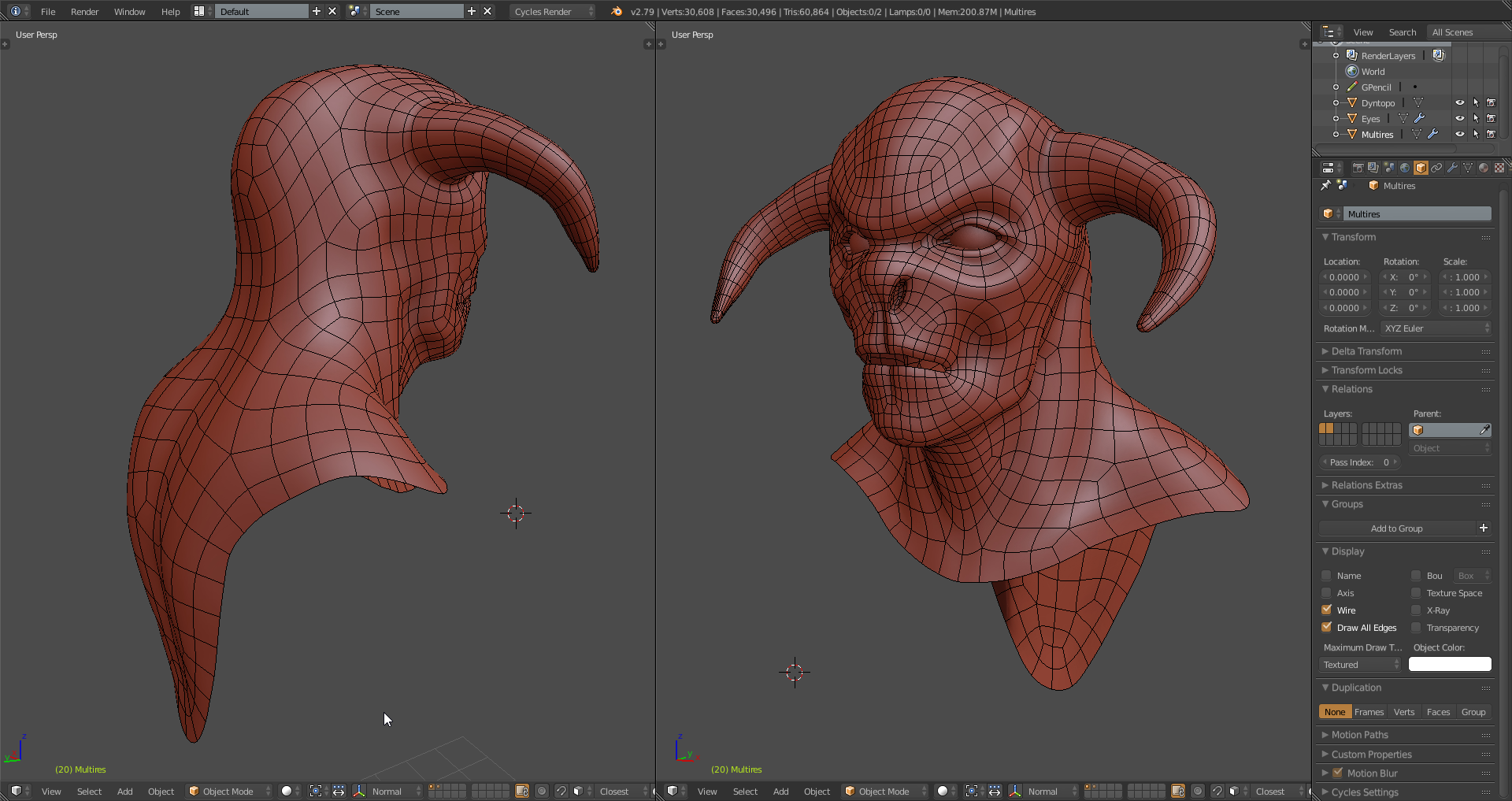Expand the Delta Transform panel
This screenshot has height=801, width=1512.
(1366, 351)
